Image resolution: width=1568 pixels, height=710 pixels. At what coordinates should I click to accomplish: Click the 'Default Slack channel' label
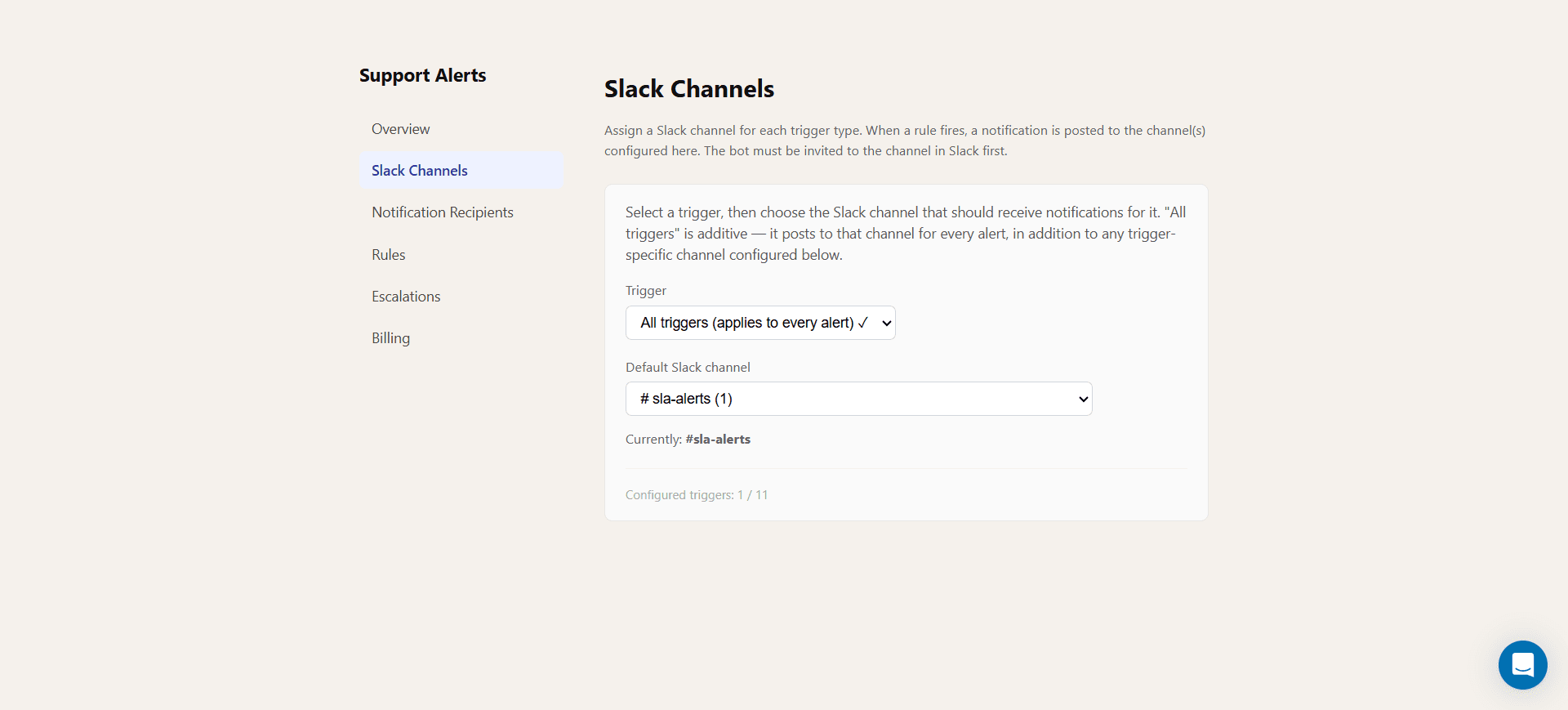(688, 368)
